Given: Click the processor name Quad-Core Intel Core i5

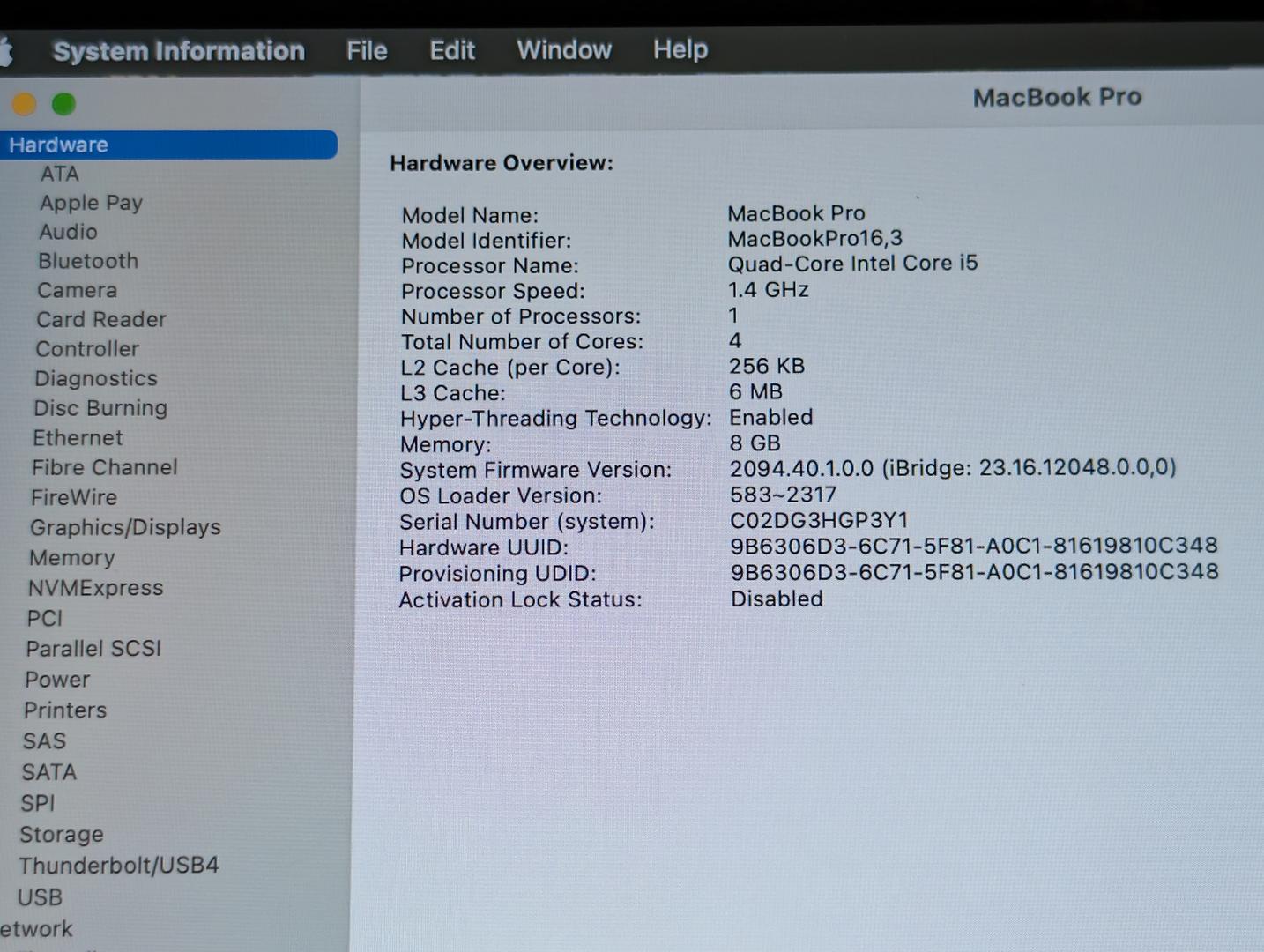Looking at the screenshot, I should pyautogui.click(x=852, y=264).
